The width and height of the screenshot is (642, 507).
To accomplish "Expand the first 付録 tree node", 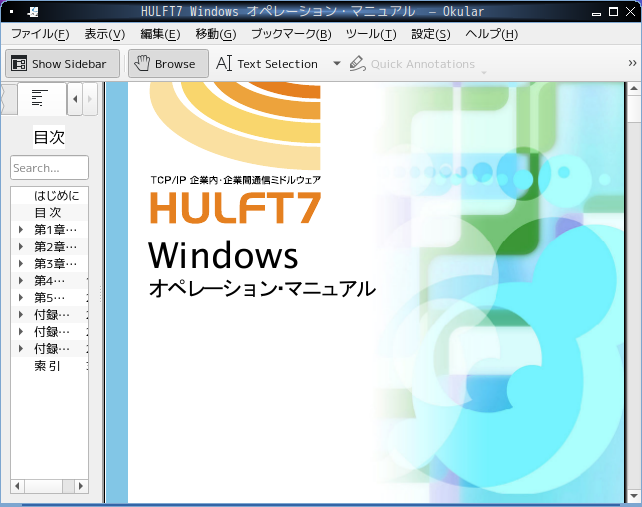I will point(20,315).
